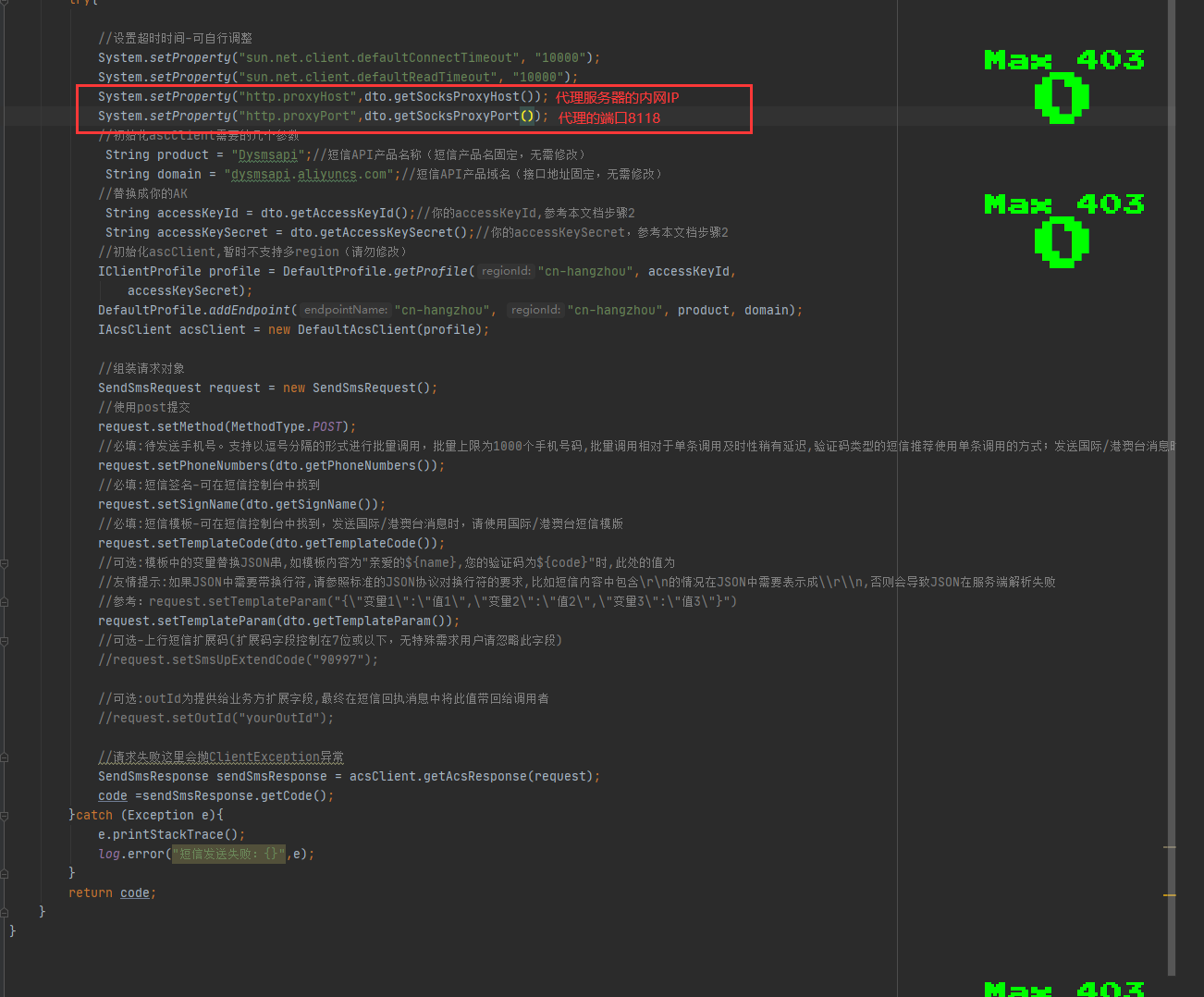Click acsClient.getAcsResponse(request) call

click(472, 776)
